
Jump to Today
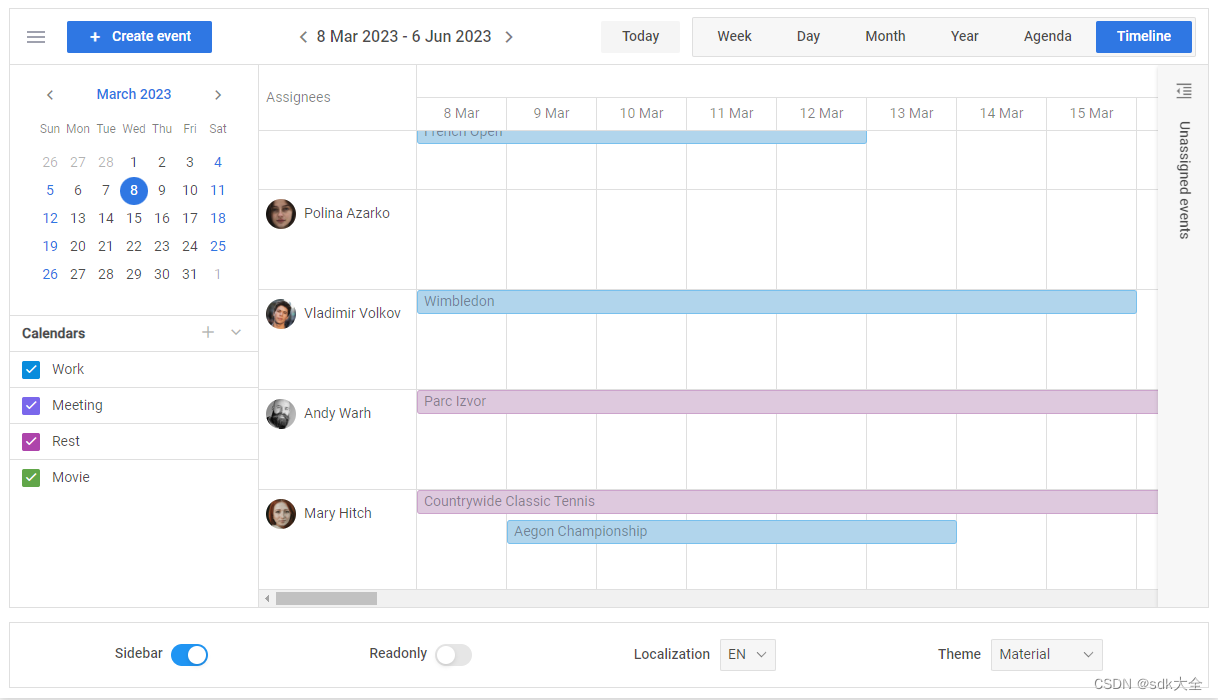point(640,37)
